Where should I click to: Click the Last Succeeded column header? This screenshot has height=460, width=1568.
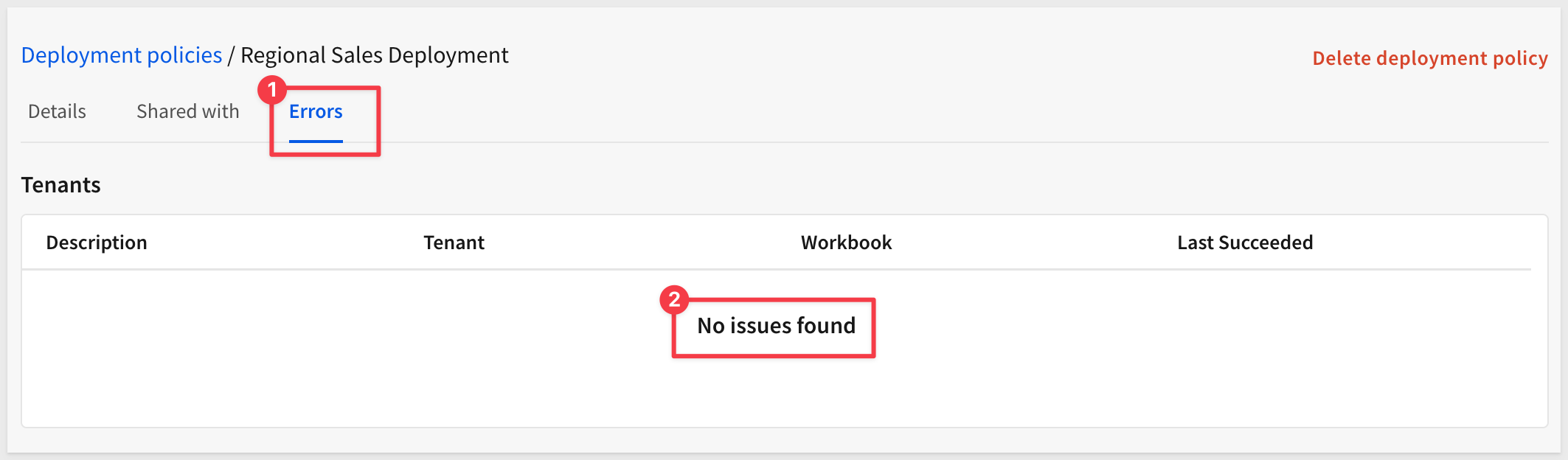tap(1245, 243)
